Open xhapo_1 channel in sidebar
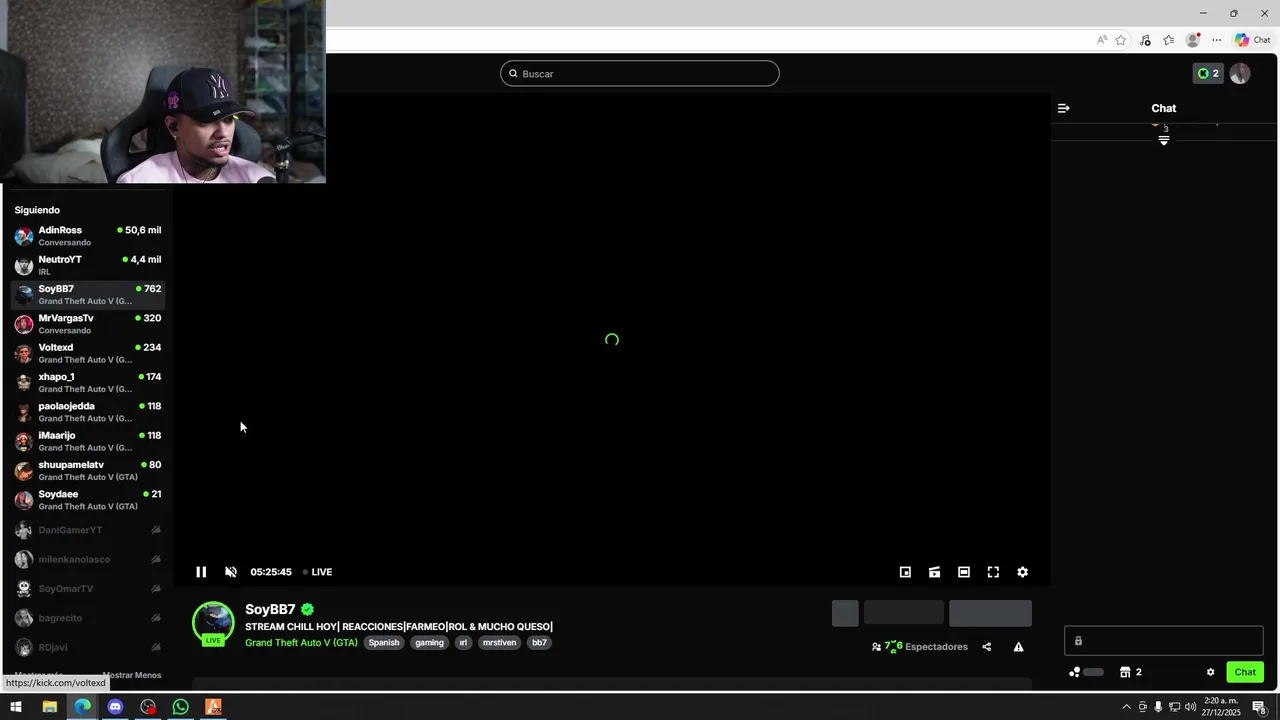The height and width of the screenshot is (720, 1280). (x=88, y=382)
